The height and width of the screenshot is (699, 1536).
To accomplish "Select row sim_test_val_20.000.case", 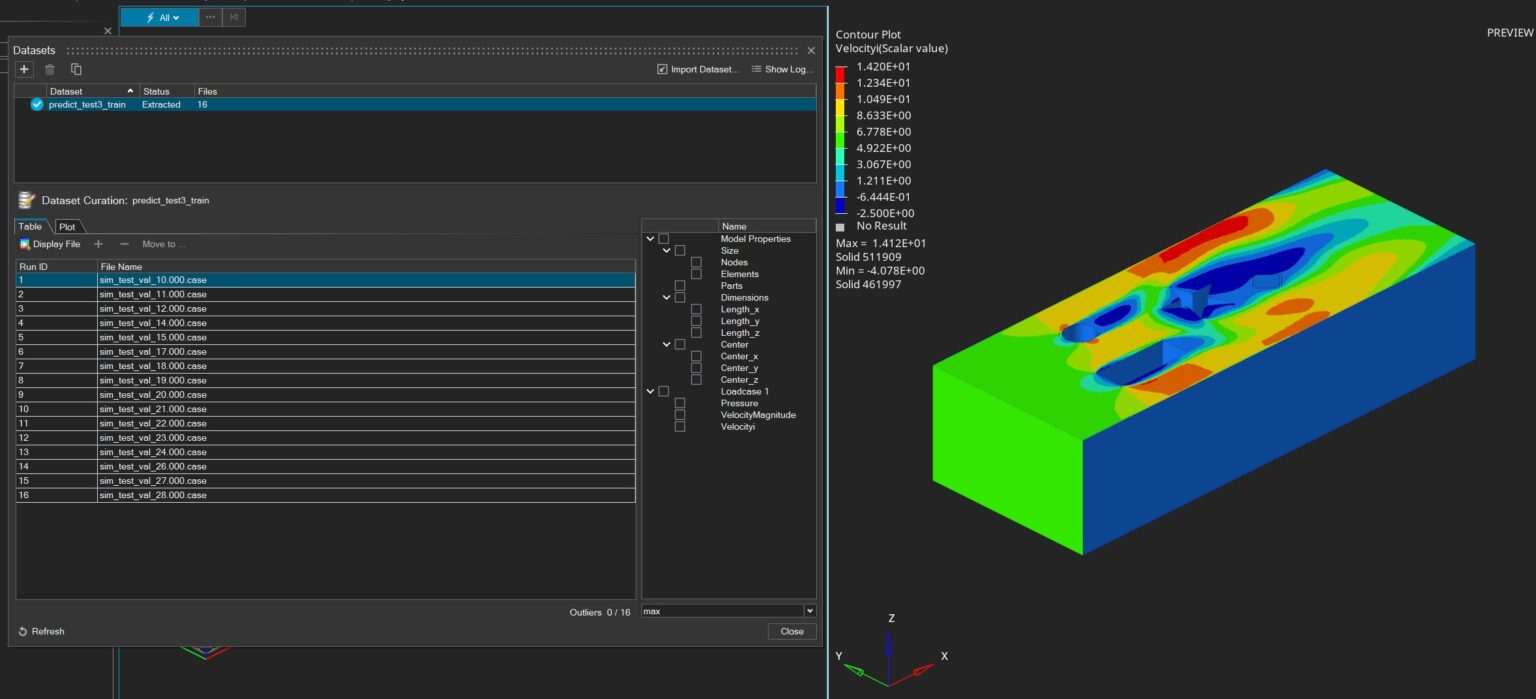I will [325, 395].
